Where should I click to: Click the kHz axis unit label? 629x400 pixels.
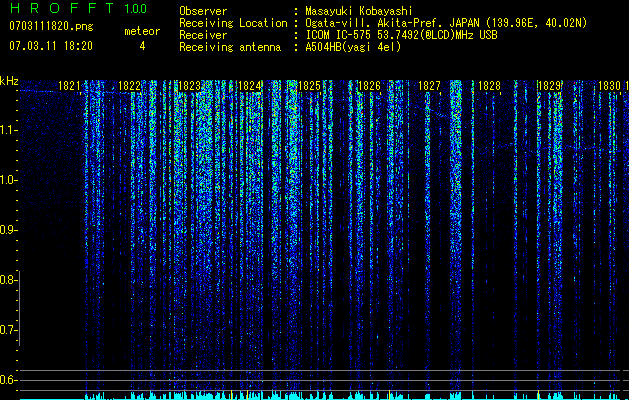pos(9,81)
